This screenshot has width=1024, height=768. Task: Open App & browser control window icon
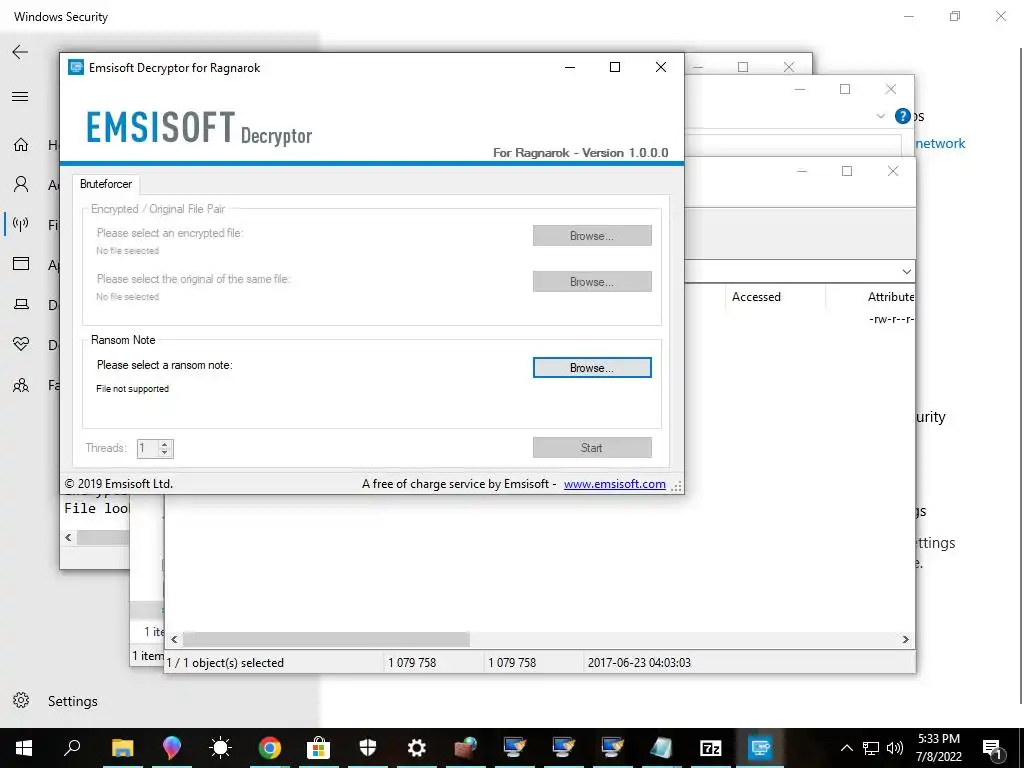(x=21, y=264)
